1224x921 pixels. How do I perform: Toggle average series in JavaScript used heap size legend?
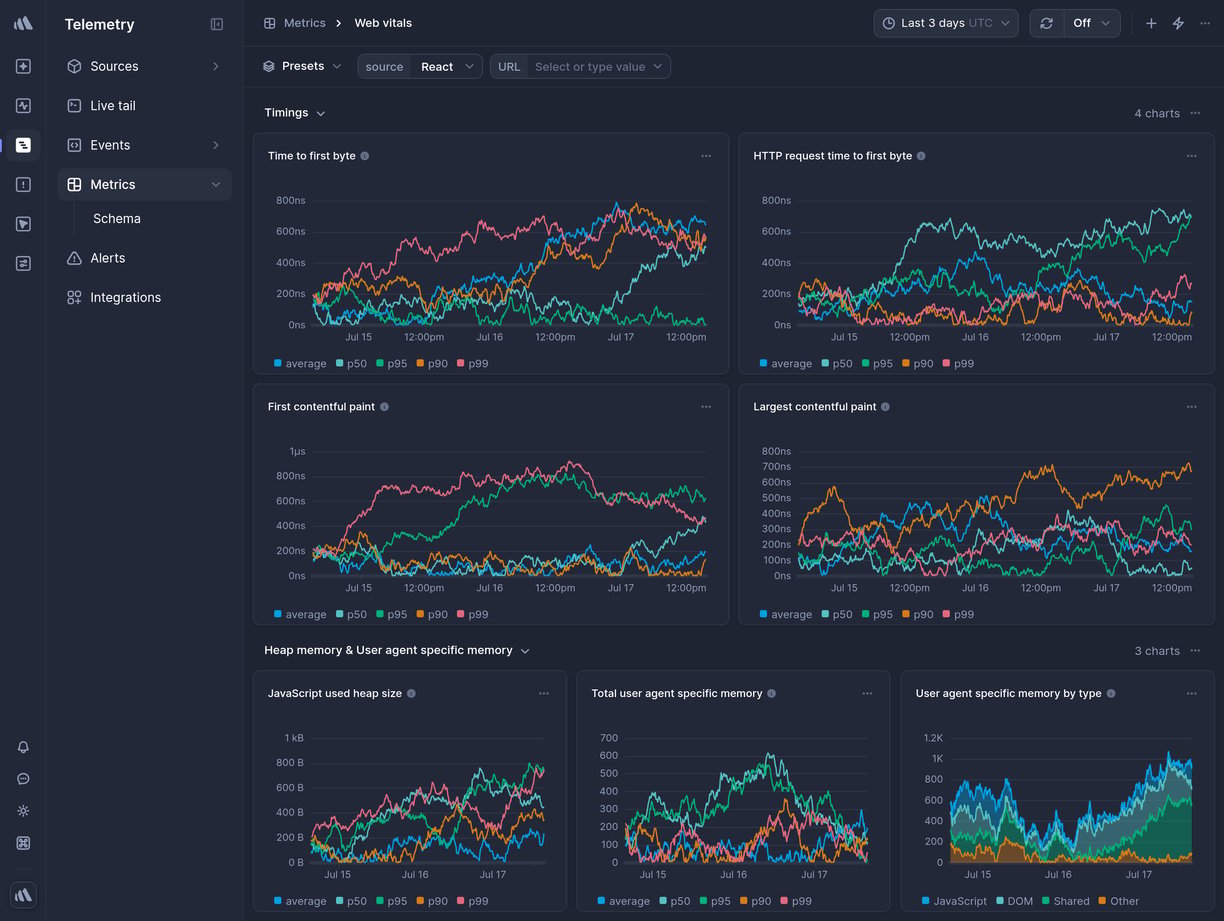coord(300,901)
